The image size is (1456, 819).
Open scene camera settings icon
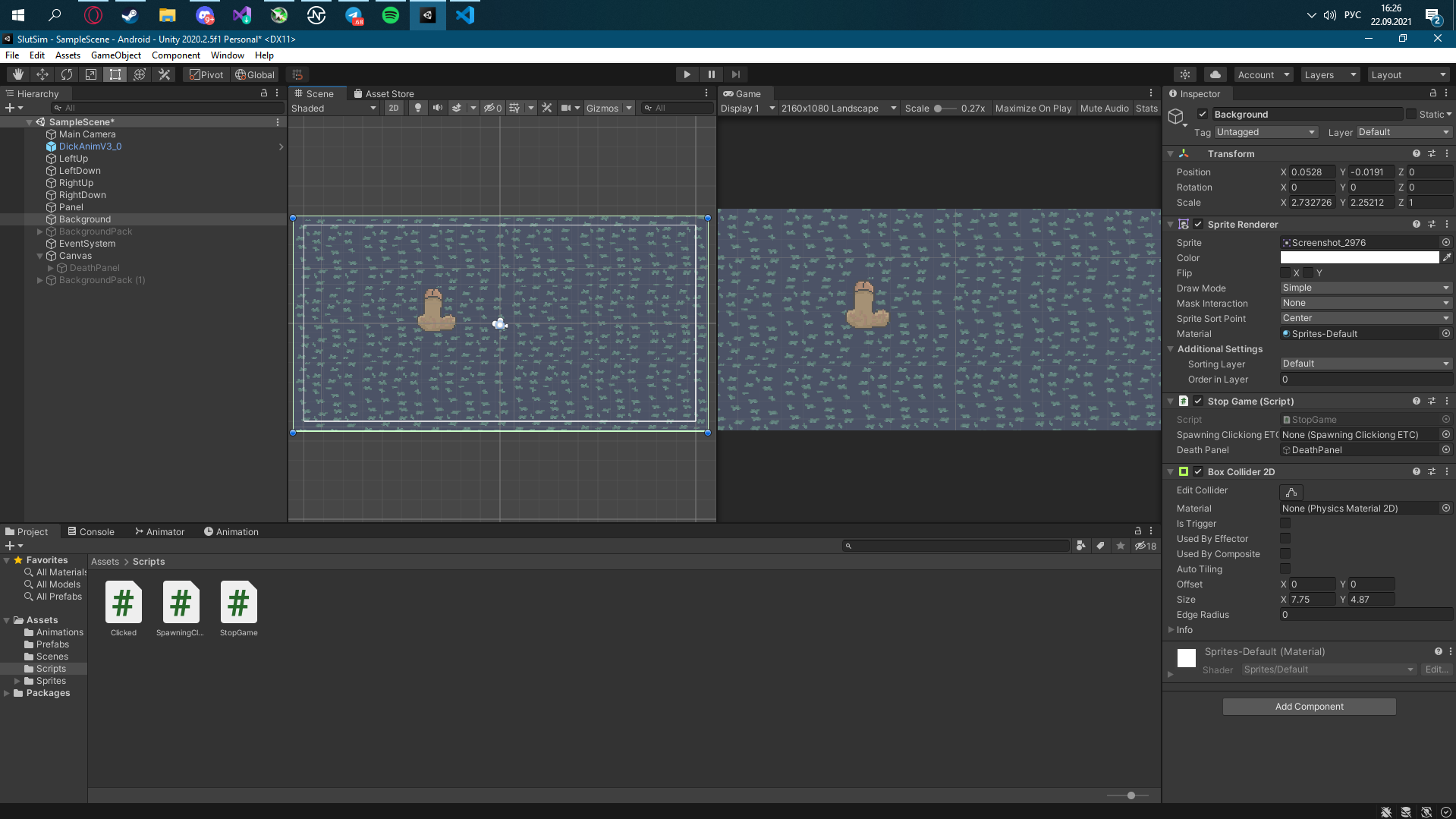pos(566,108)
